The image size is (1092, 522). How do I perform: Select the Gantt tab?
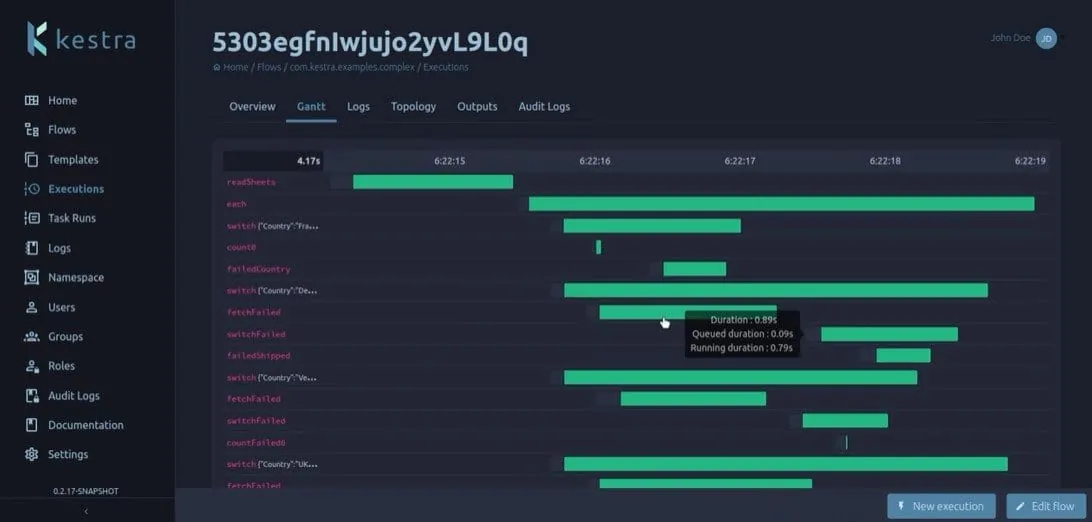click(x=311, y=106)
